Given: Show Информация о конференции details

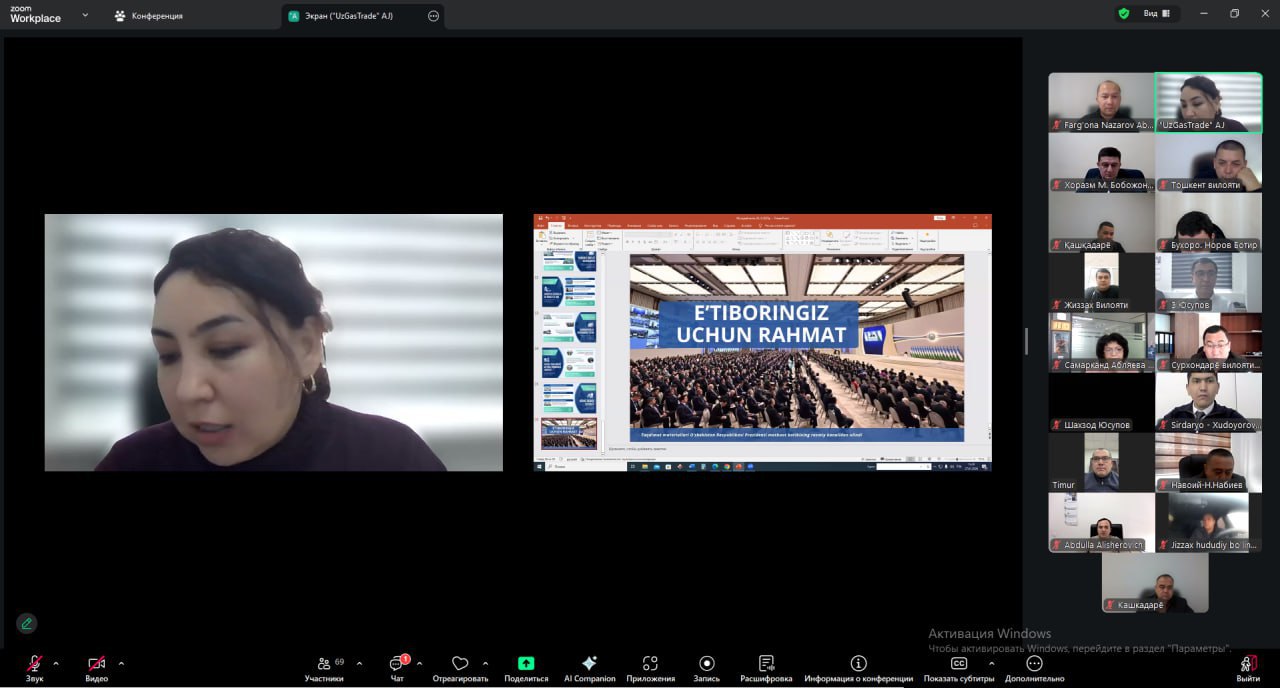Looking at the screenshot, I should tap(858, 665).
